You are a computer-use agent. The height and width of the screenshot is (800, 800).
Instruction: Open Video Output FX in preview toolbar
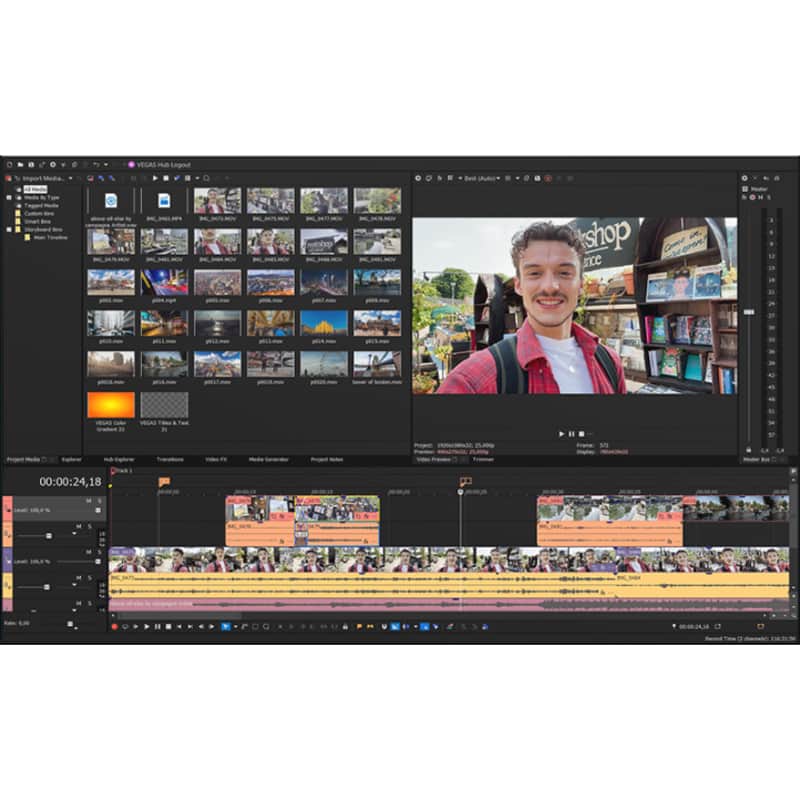pos(439,178)
